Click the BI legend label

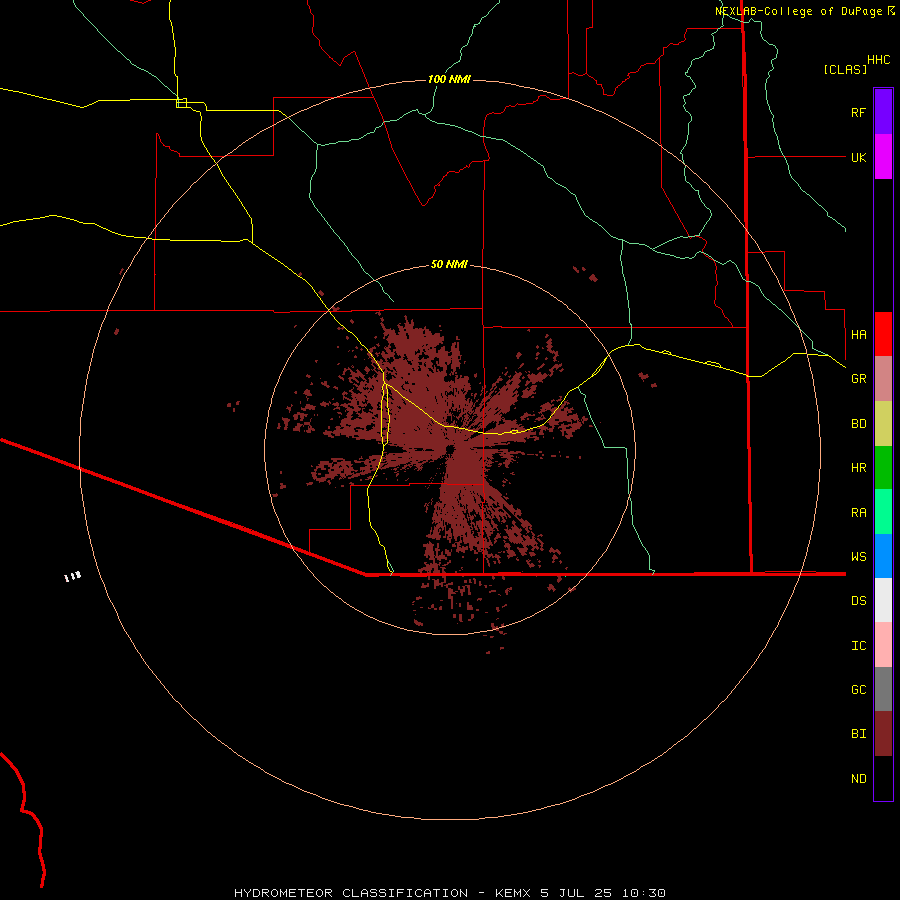(858, 734)
